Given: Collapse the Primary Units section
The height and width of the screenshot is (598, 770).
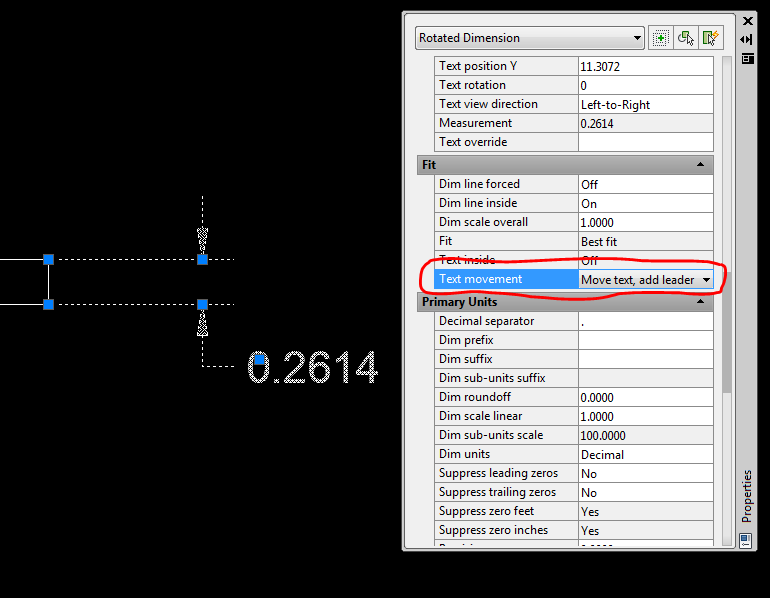Looking at the screenshot, I should pyautogui.click(x=701, y=302).
